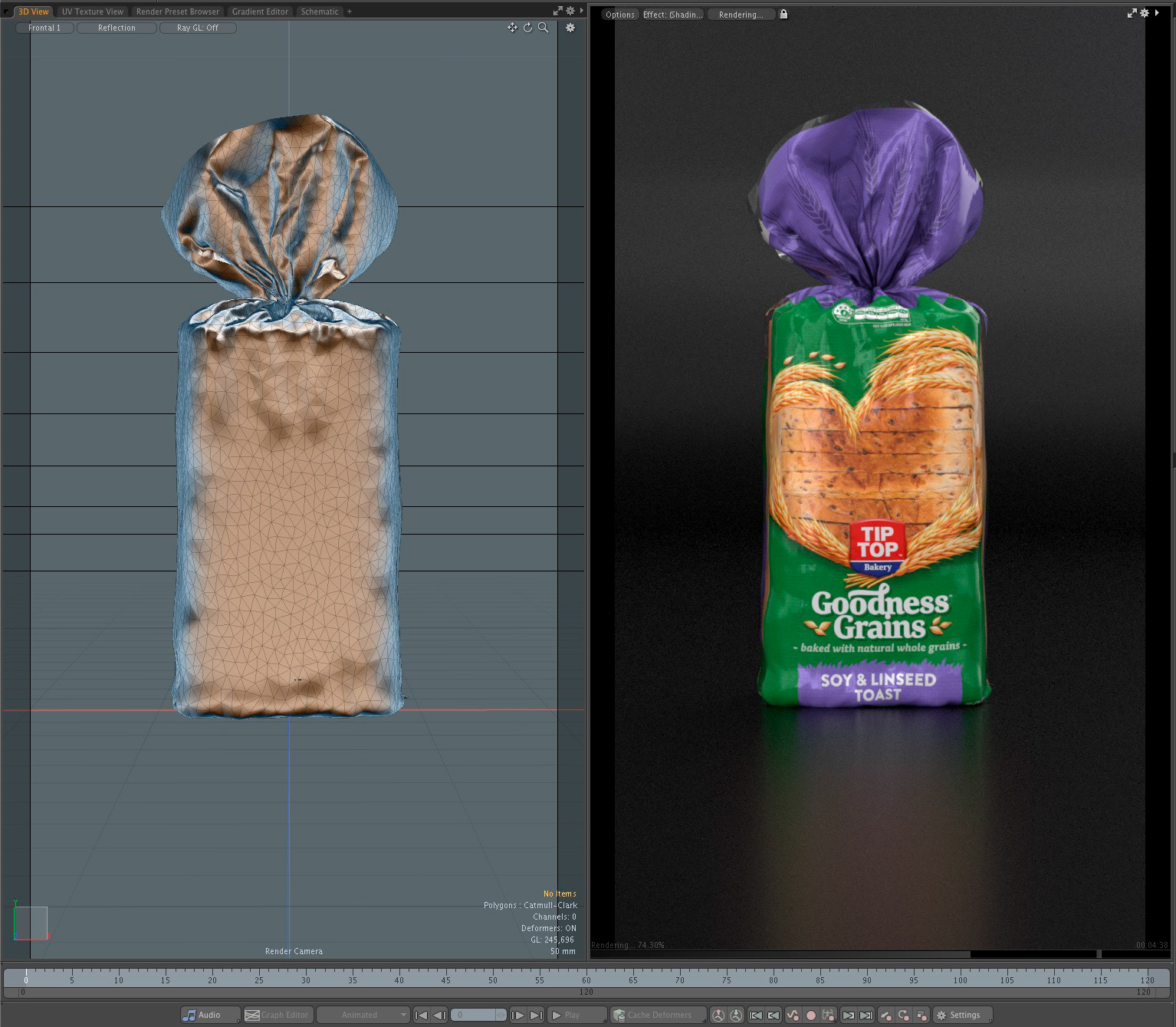Click the second previous-key arrow icon
Screen dimensions: 1176x1027
pos(774,1015)
